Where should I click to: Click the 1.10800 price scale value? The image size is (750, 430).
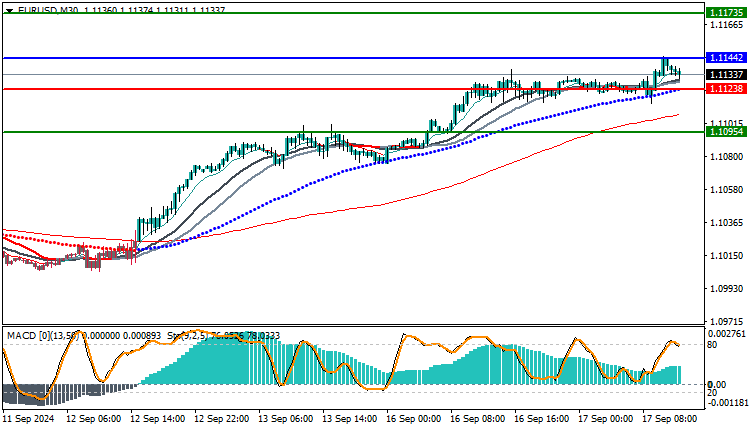pyautogui.click(x=727, y=156)
